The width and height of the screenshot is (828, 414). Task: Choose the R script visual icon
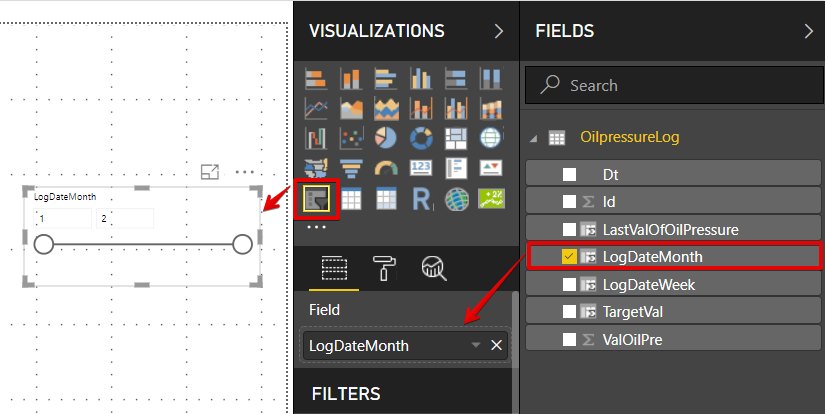421,199
